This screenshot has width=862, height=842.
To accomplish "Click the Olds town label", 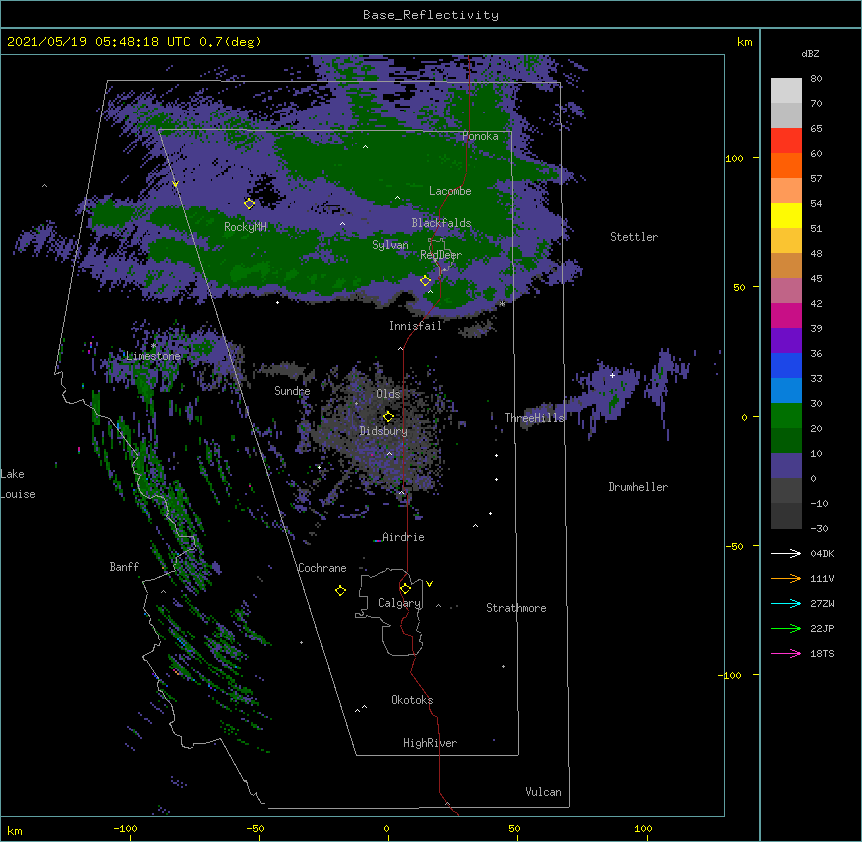I will click(388, 394).
